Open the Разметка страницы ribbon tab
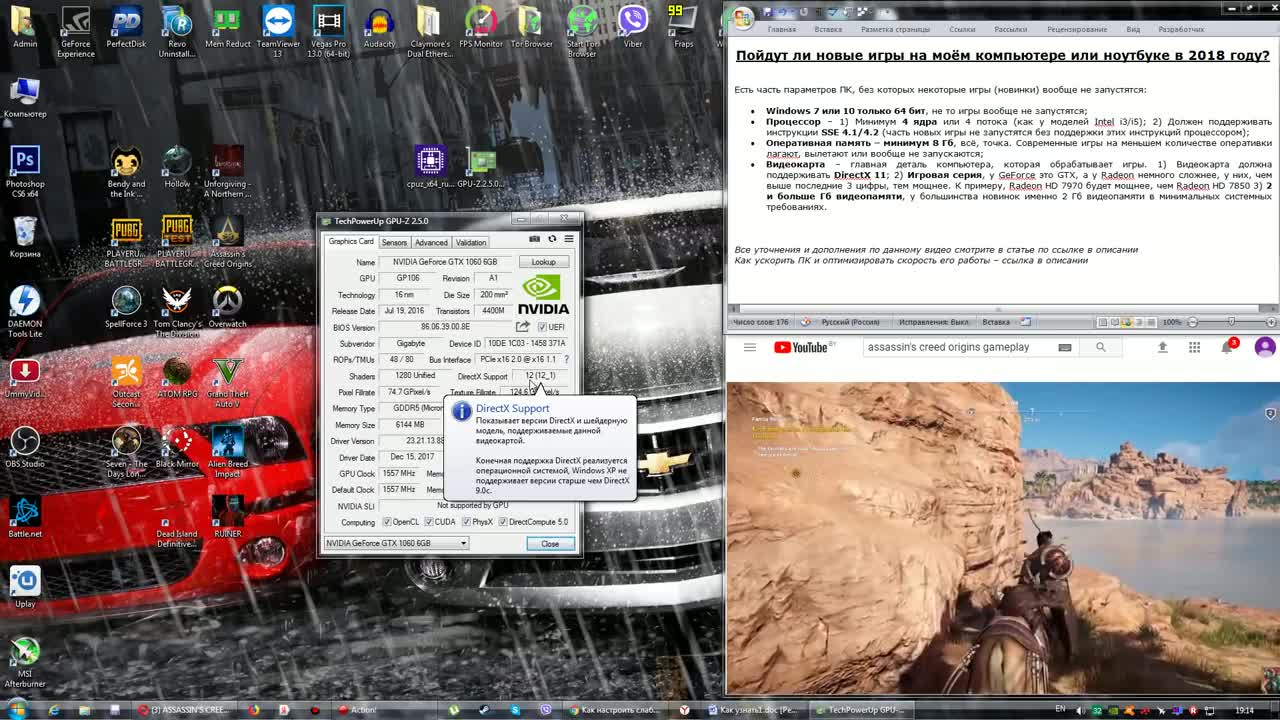Viewport: 1280px width, 720px height. (895, 30)
